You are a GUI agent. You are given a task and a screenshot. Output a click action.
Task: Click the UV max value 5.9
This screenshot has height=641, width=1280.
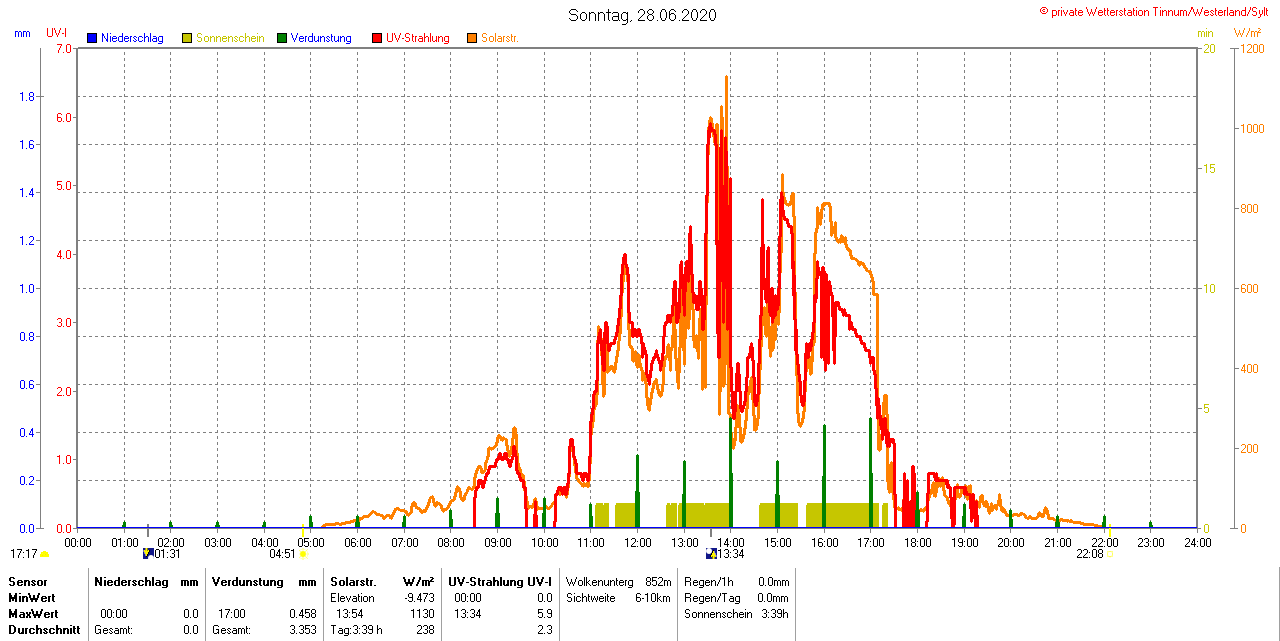(x=544, y=614)
